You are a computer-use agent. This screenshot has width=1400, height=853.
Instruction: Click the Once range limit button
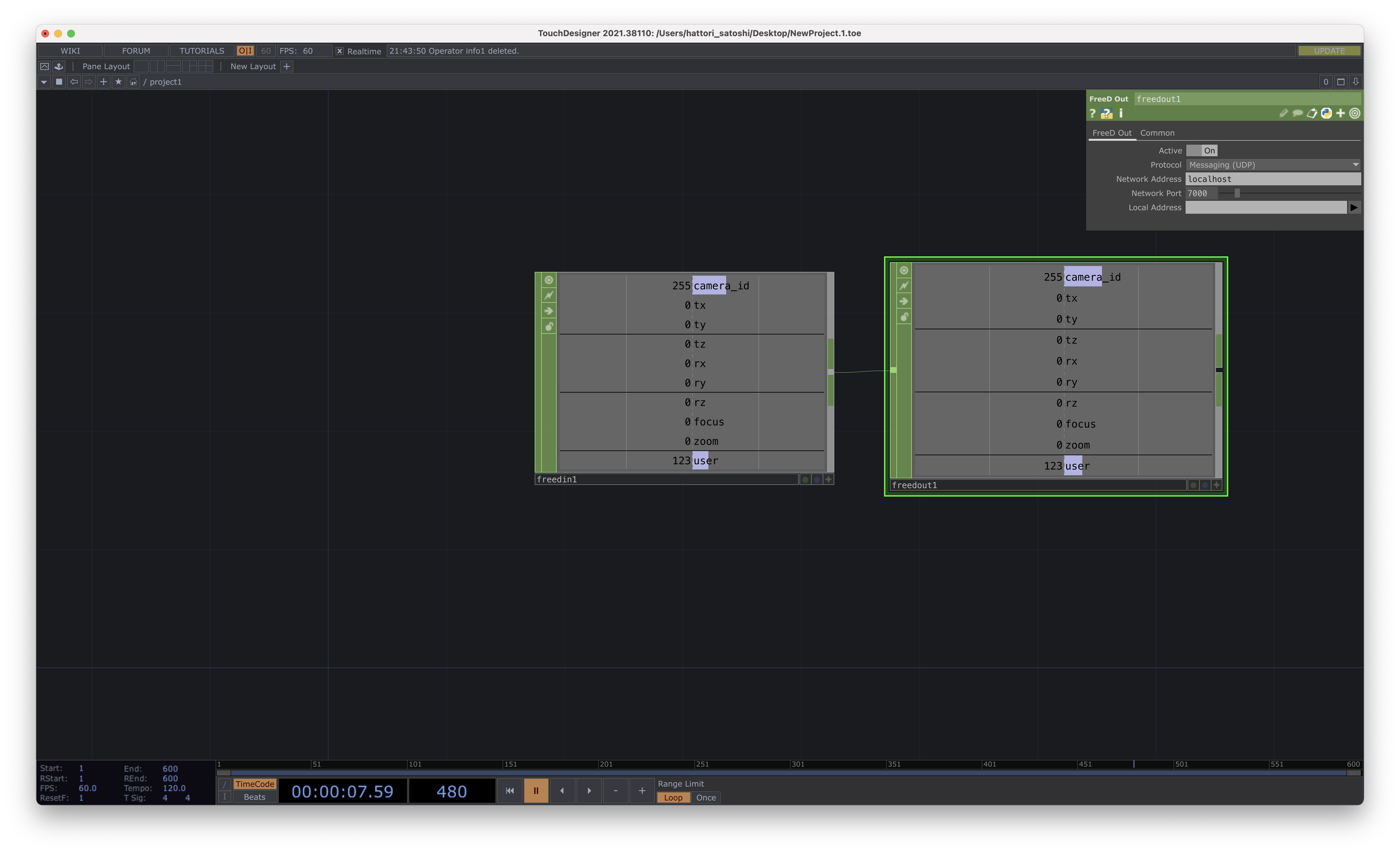point(706,797)
